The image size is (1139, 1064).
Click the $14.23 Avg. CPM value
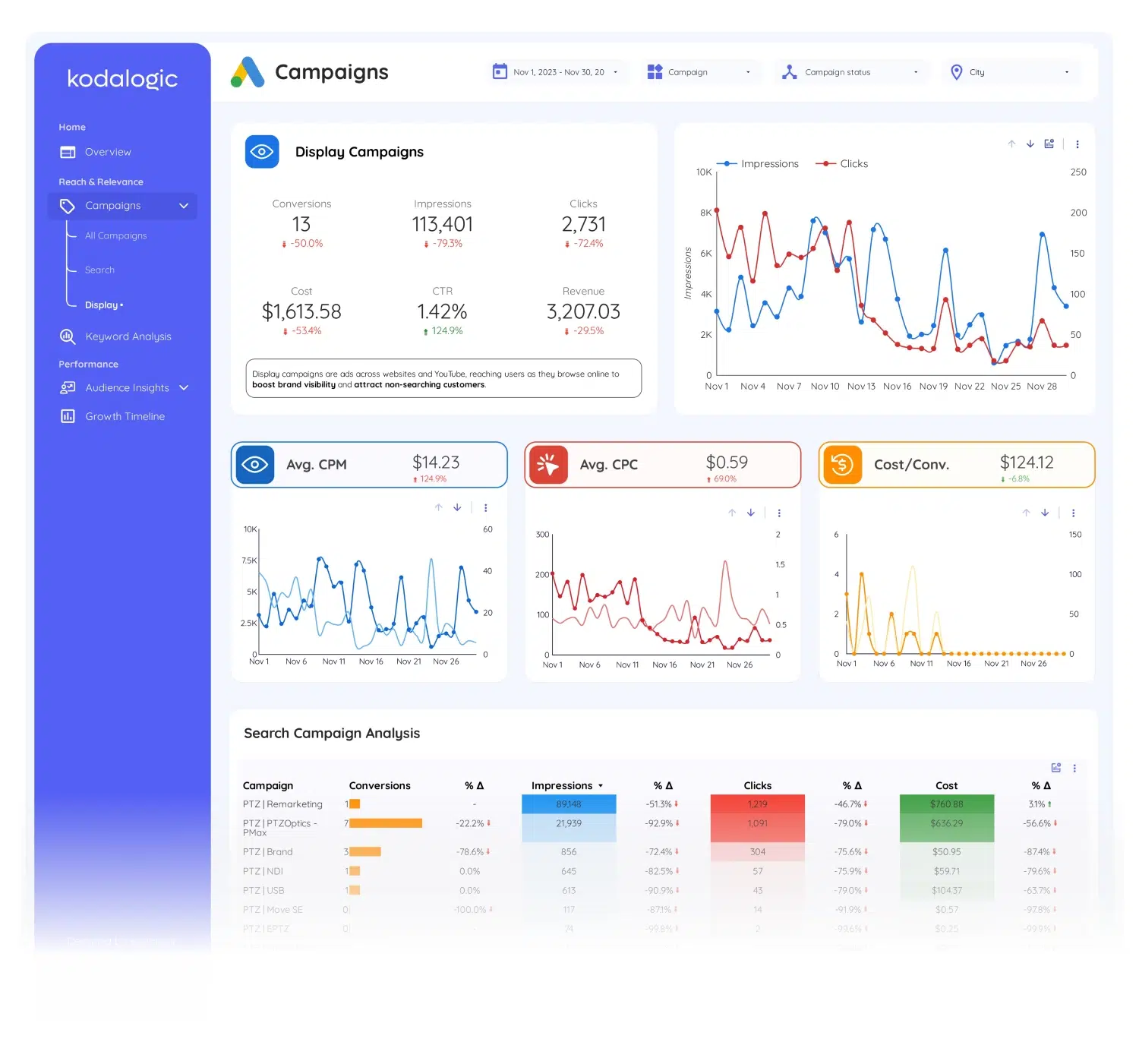pyautogui.click(x=436, y=463)
